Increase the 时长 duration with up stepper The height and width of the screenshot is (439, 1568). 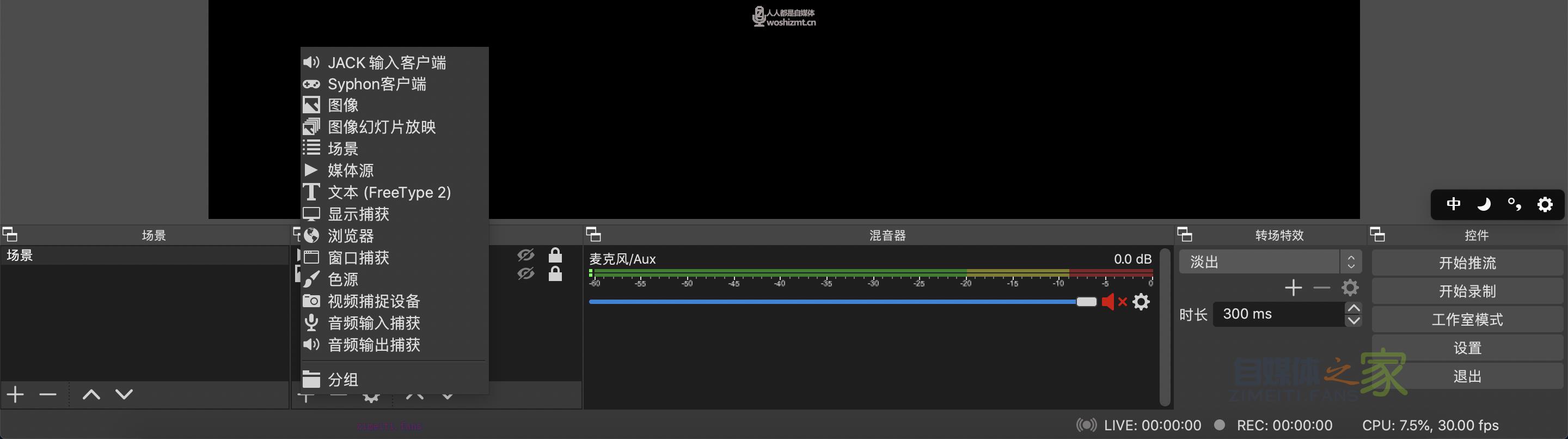(x=1353, y=308)
